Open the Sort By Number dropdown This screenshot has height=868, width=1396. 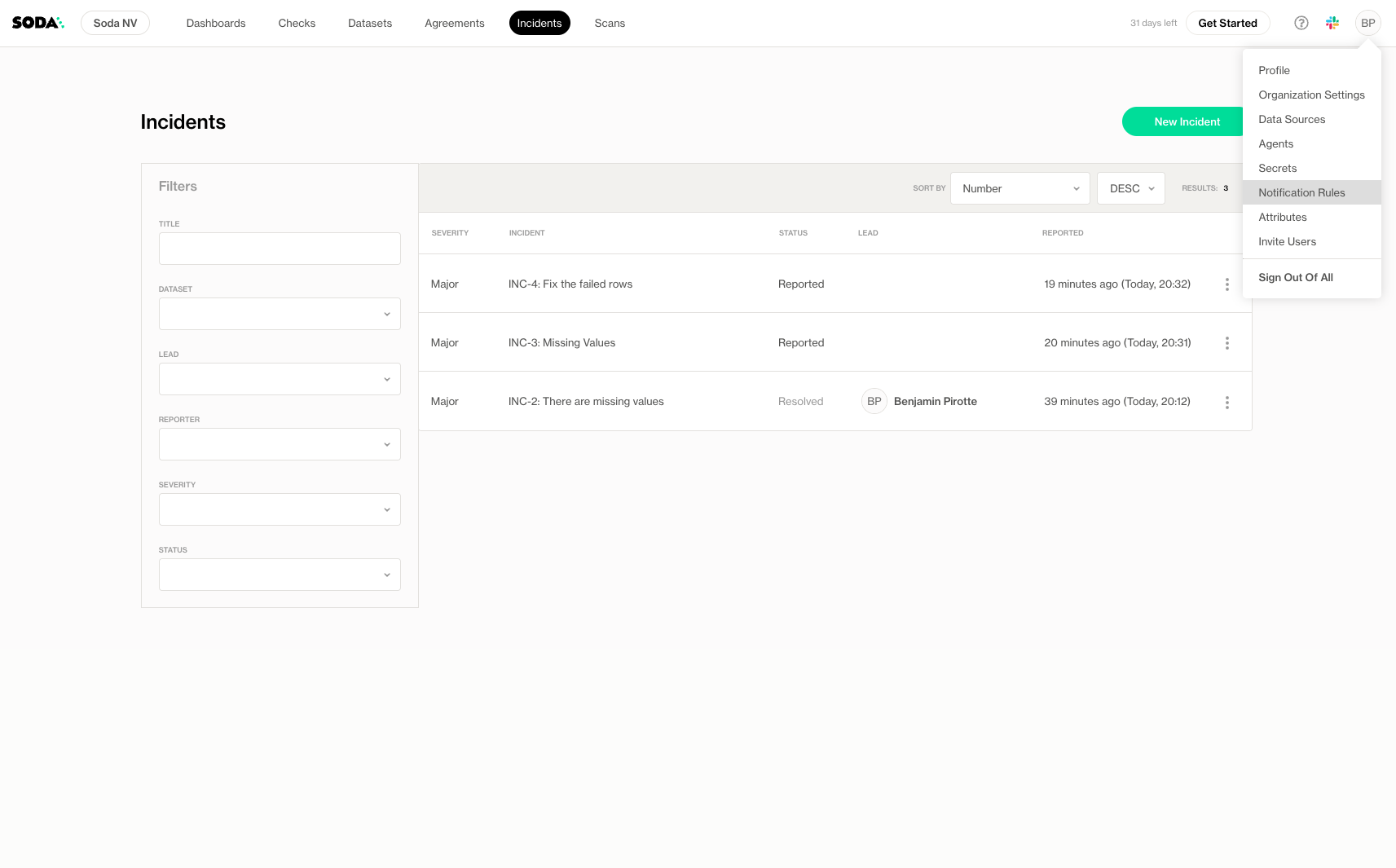1019,188
